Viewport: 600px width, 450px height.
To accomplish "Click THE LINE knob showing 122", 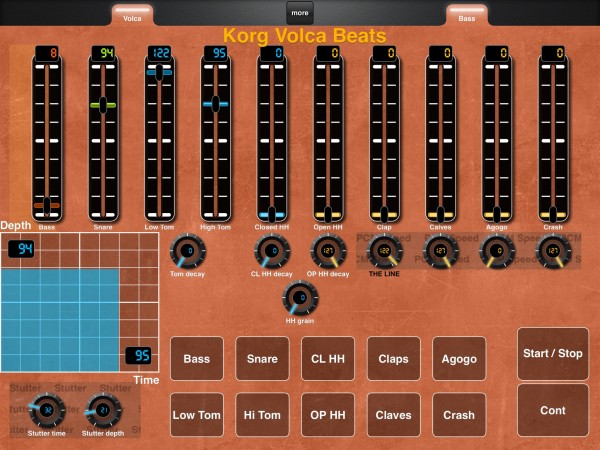I will pos(384,251).
